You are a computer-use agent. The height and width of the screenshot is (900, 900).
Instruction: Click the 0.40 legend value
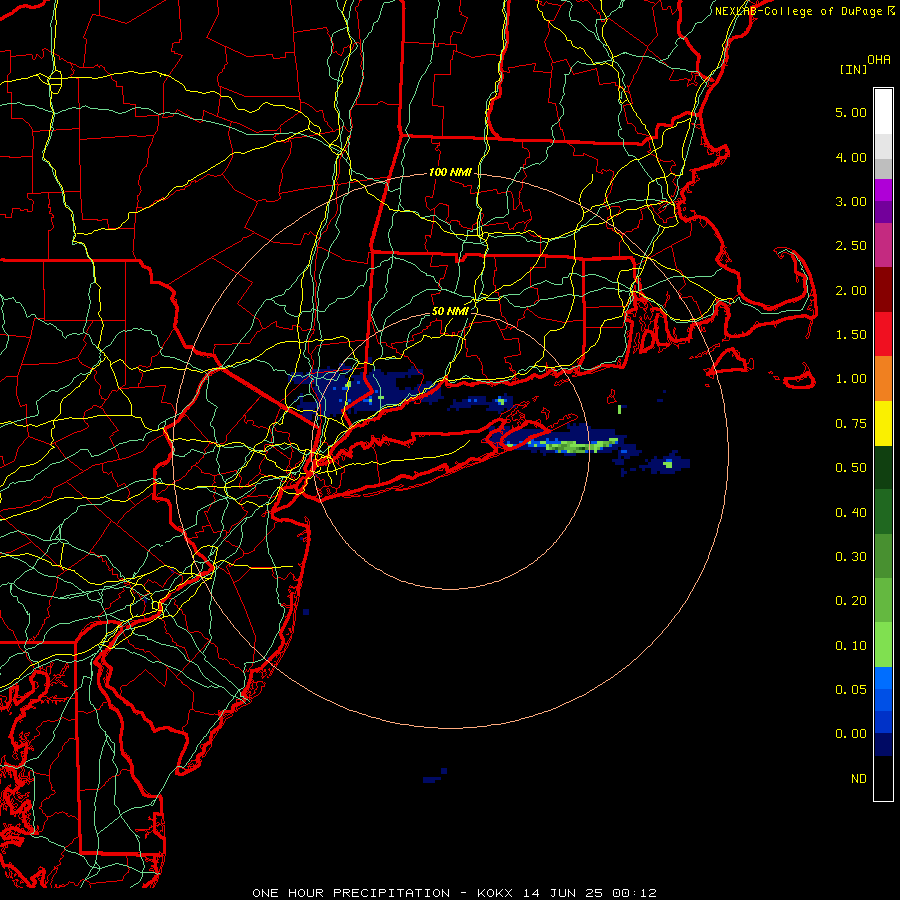pyautogui.click(x=851, y=513)
